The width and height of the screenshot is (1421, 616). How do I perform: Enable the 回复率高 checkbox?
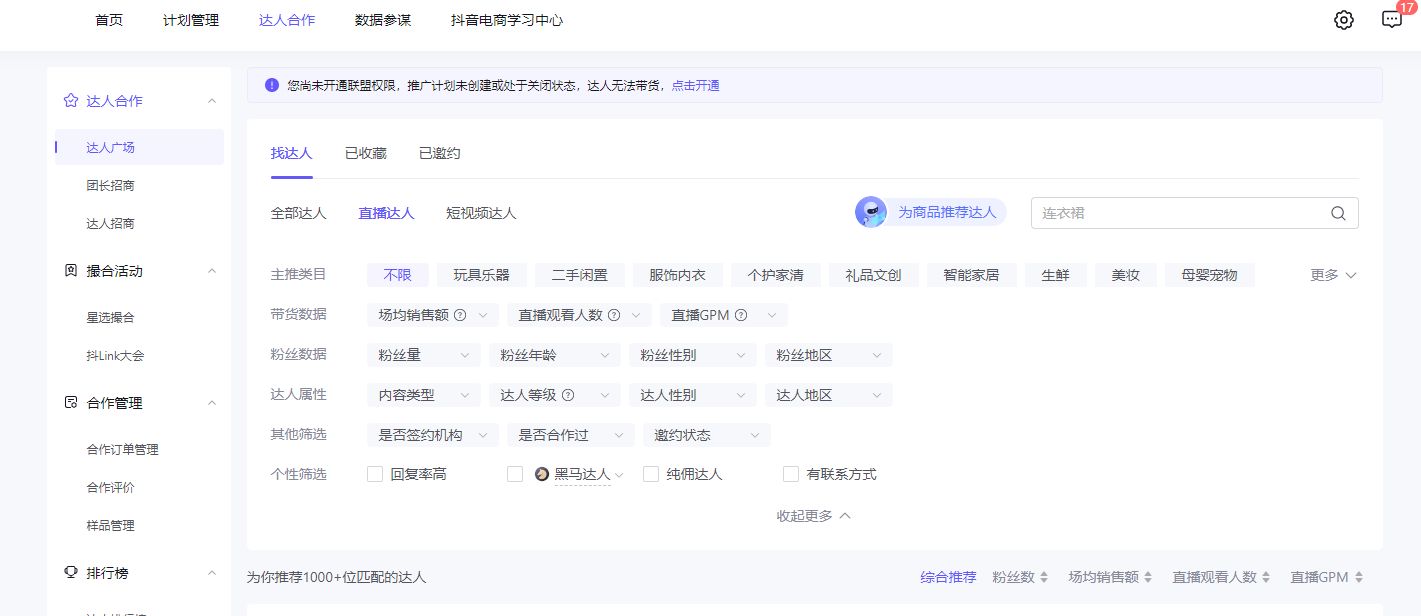point(375,474)
